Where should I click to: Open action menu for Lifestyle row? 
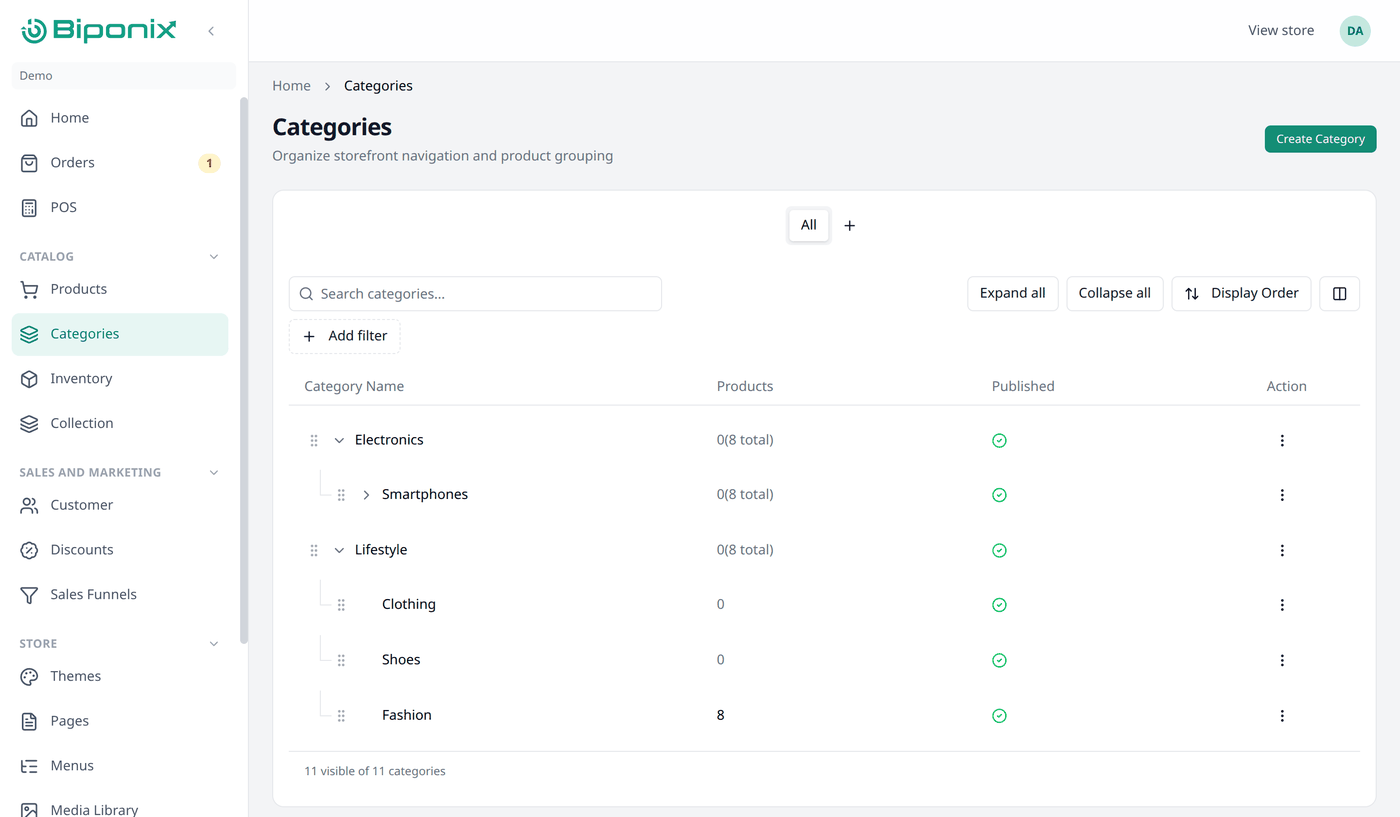click(1282, 551)
